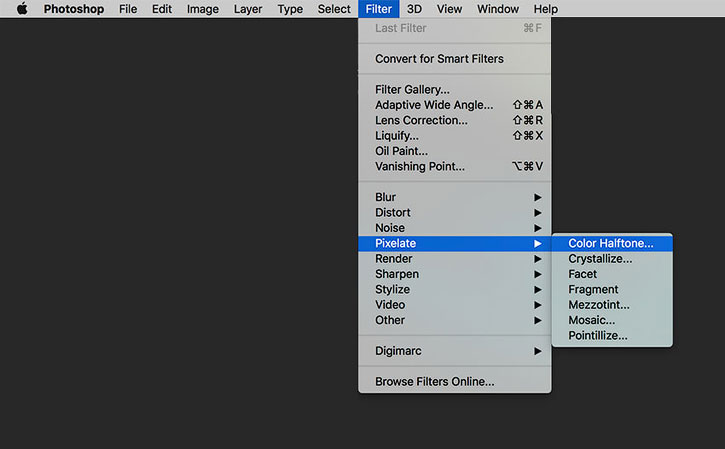This screenshot has height=449, width=725.
Task: Expand the Stylize submenu
Action: 455,289
